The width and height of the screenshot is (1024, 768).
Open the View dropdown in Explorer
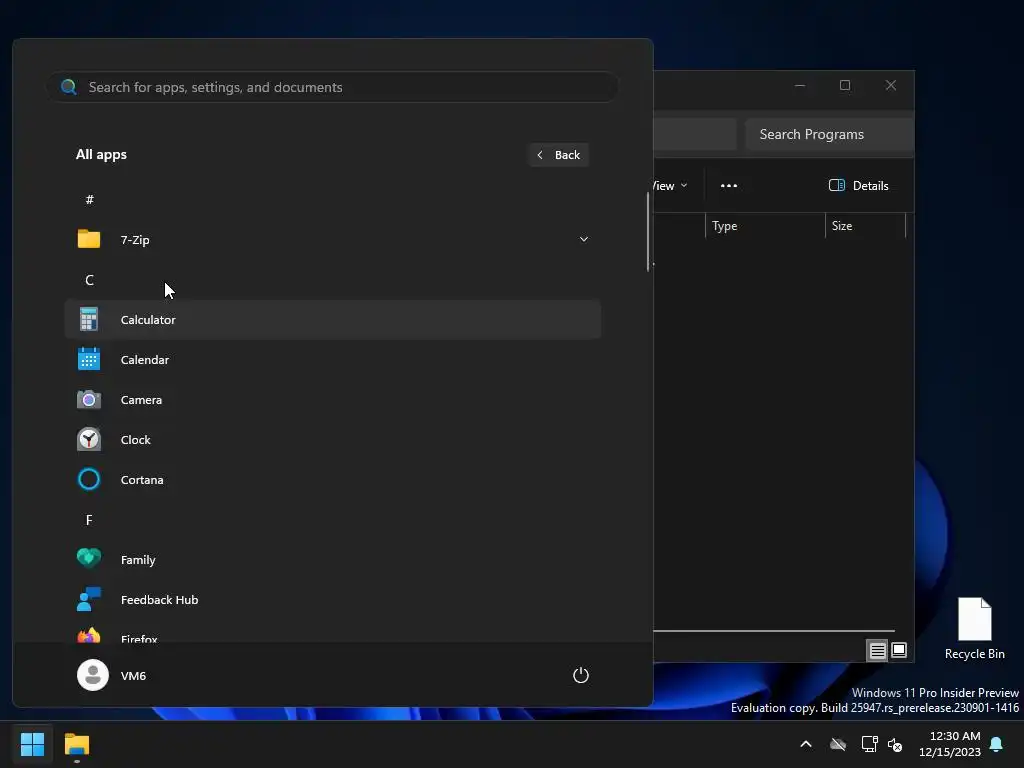671,185
